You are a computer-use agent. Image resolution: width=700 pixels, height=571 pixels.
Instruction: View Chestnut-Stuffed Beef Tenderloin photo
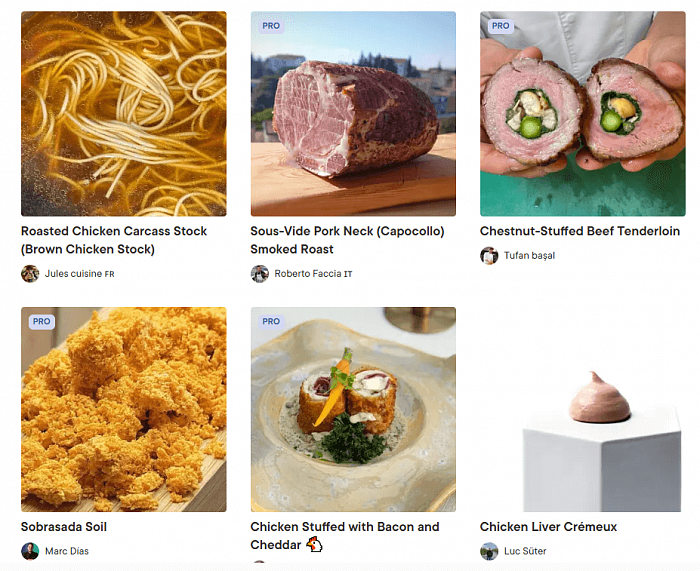(583, 114)
